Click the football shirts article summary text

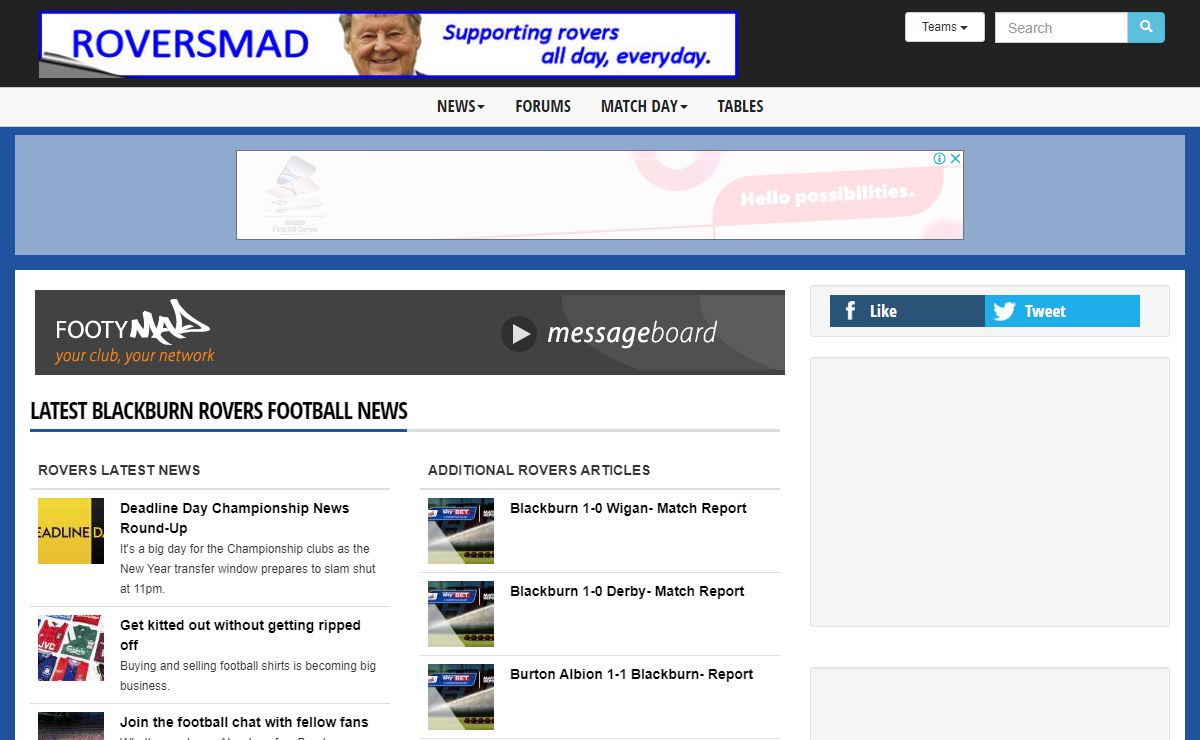(248, 676)
